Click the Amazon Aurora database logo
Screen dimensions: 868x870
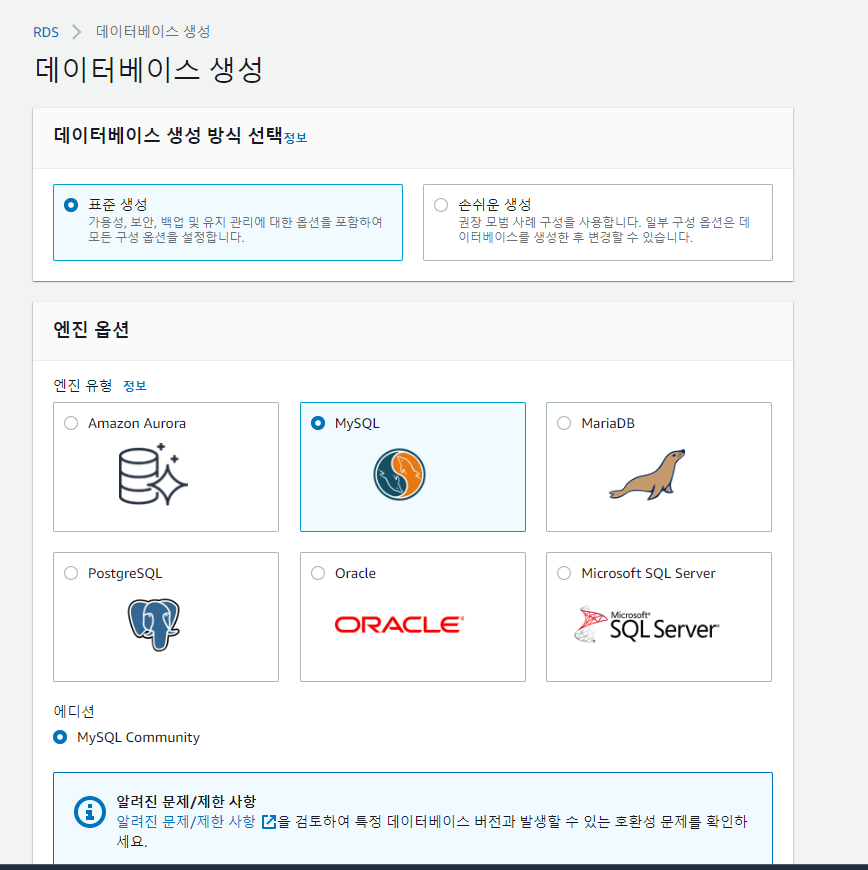pyautogui.click(x=153, y=474)
